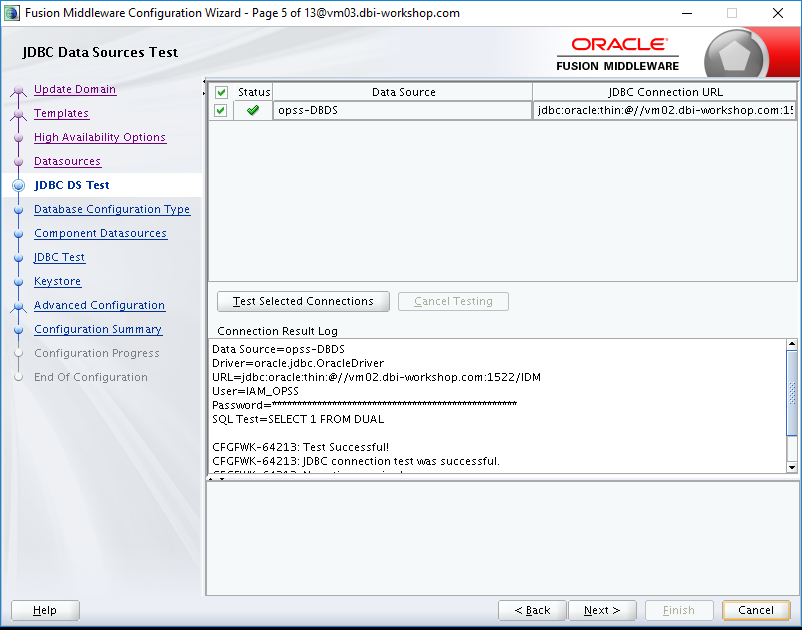Close the Configuration Wizard window
The image size is (802, 630).
[777, 13]
